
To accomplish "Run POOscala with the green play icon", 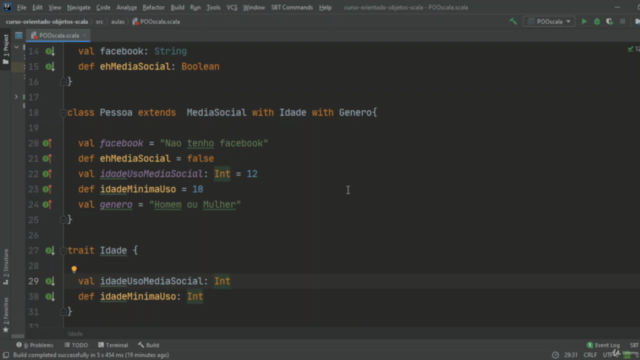I will click(x=584, y=21).
